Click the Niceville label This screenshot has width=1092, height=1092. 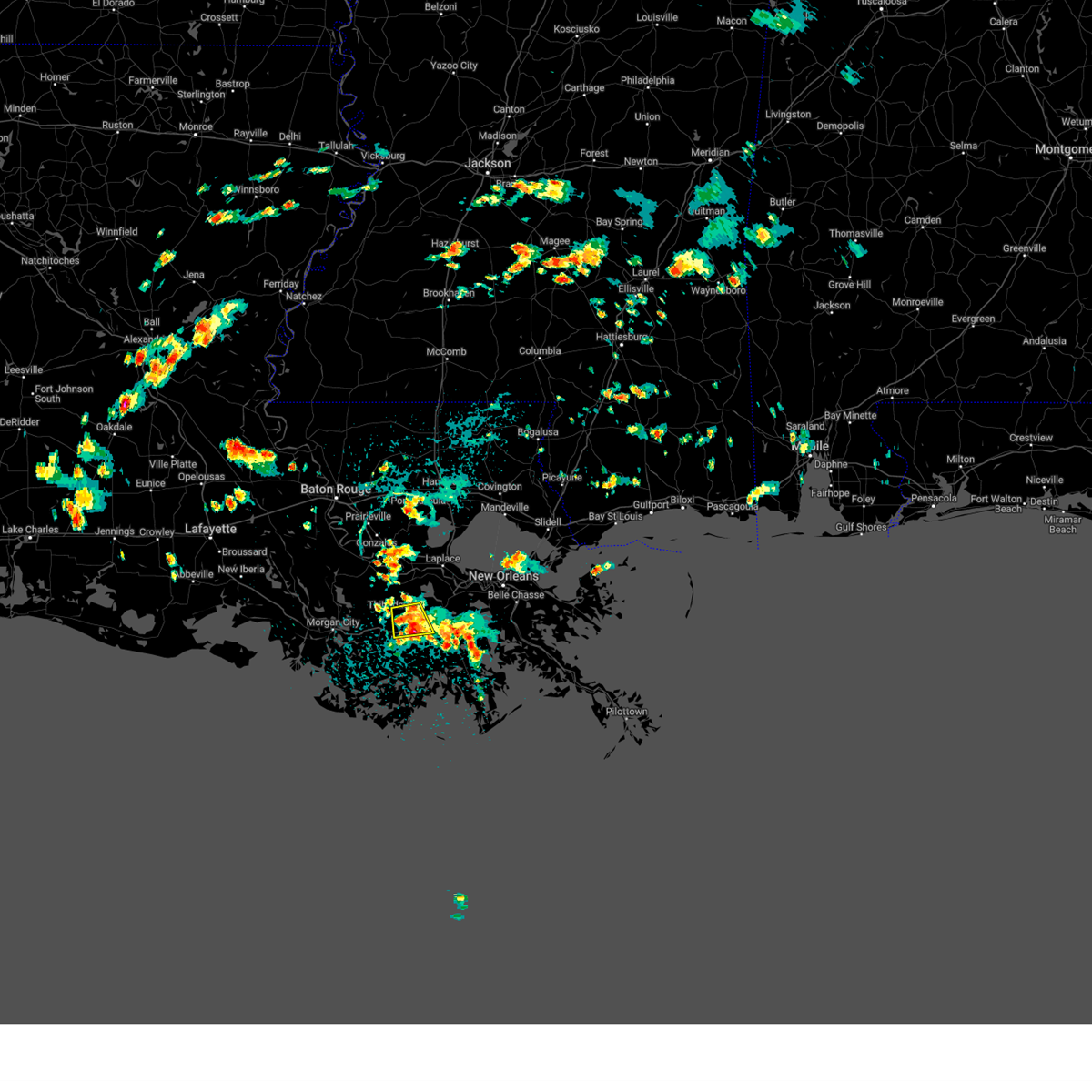(1045, 480)
